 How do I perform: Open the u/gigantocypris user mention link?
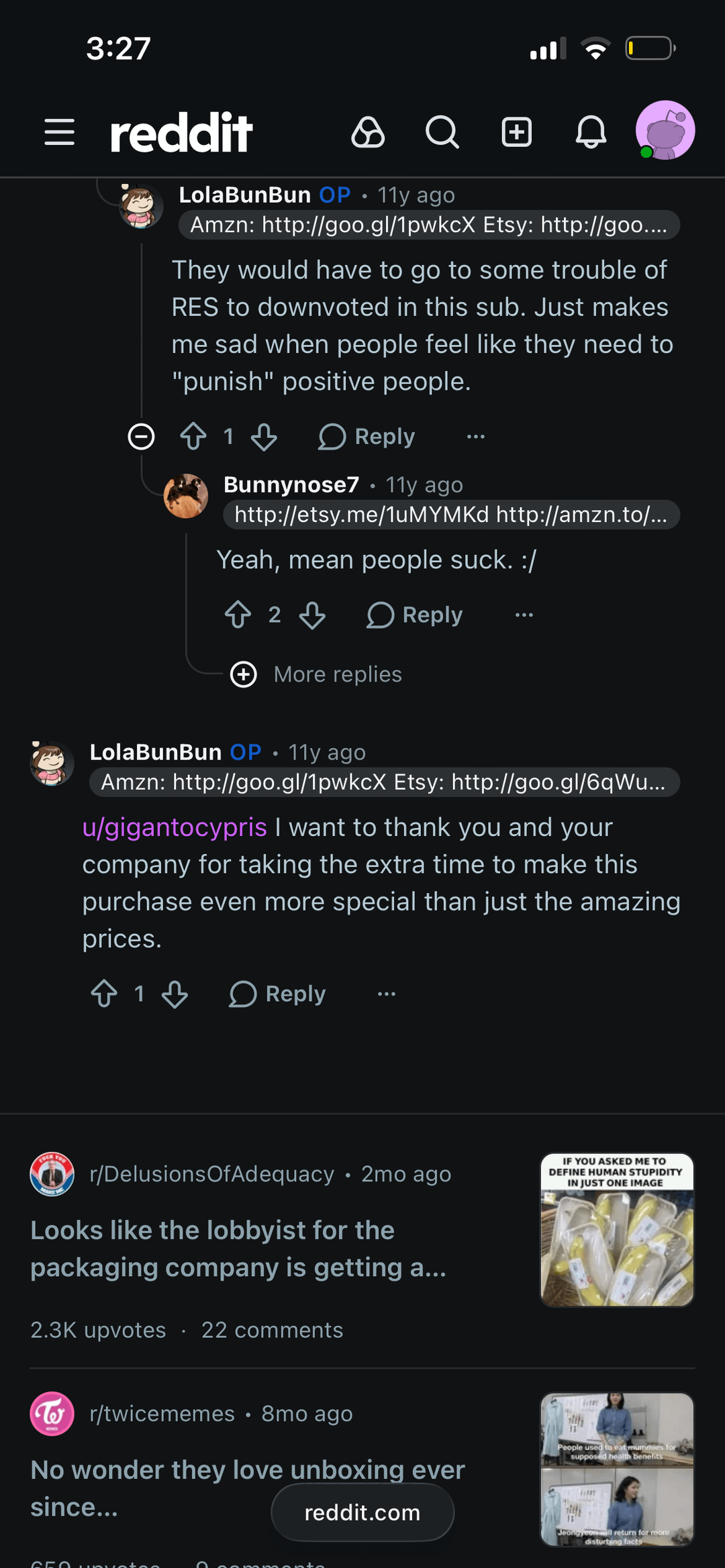click(175, 827)
